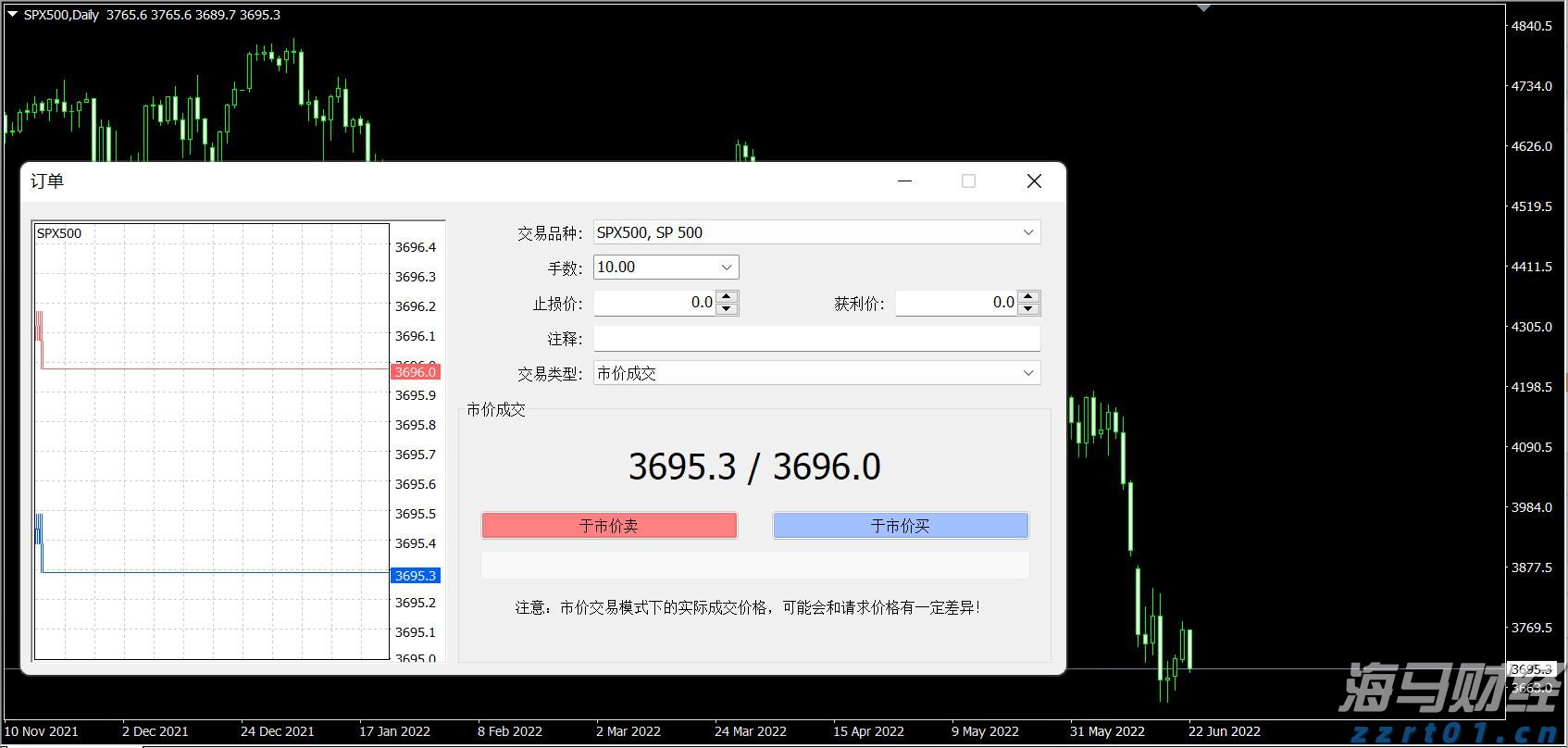The height and width of the screenshot is (748, 1568).
Task: Click the blue 3695.3 bid price tag
Action: (x=416, y=576)
